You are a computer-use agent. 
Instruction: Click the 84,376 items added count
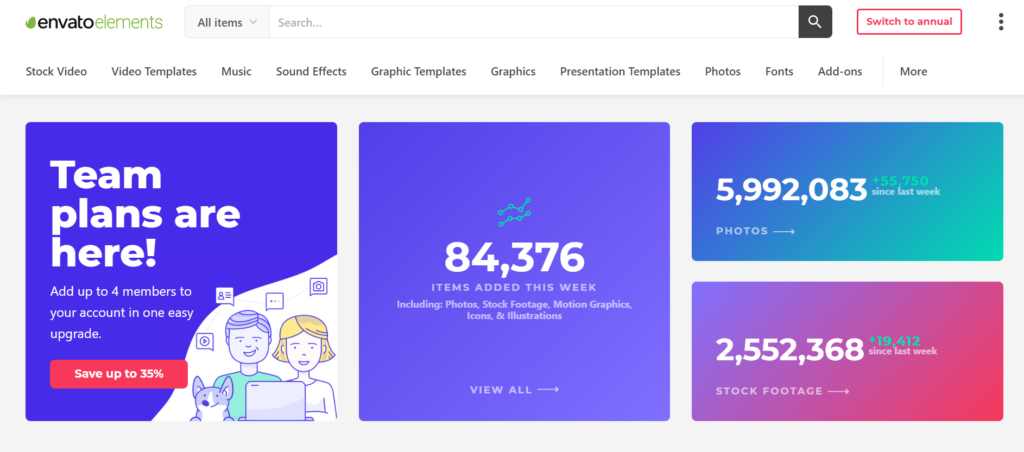pyautogui.click(x=515, y=257)
